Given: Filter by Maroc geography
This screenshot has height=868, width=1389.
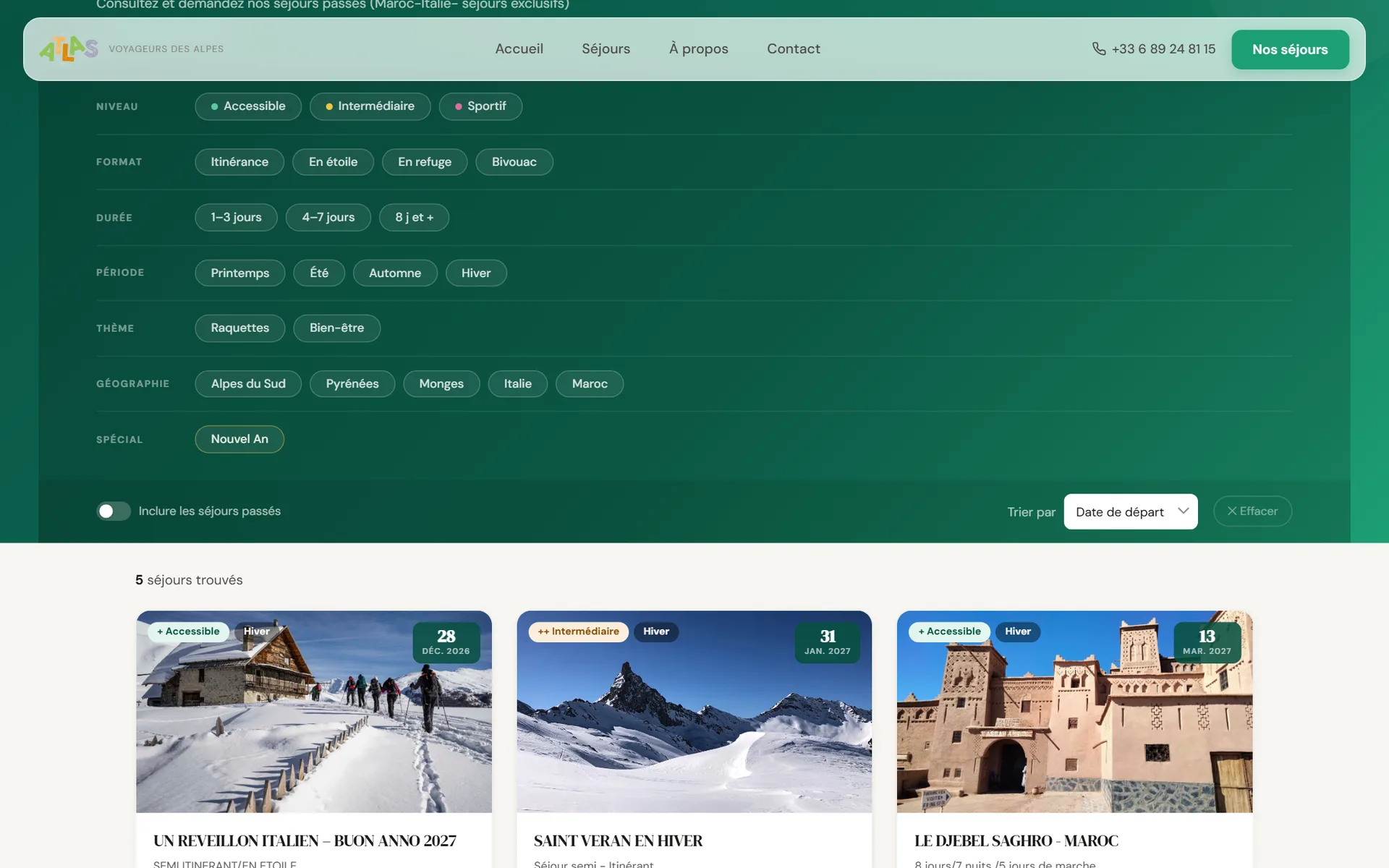Looking at the screenshot, I should [x=590, y=384].
